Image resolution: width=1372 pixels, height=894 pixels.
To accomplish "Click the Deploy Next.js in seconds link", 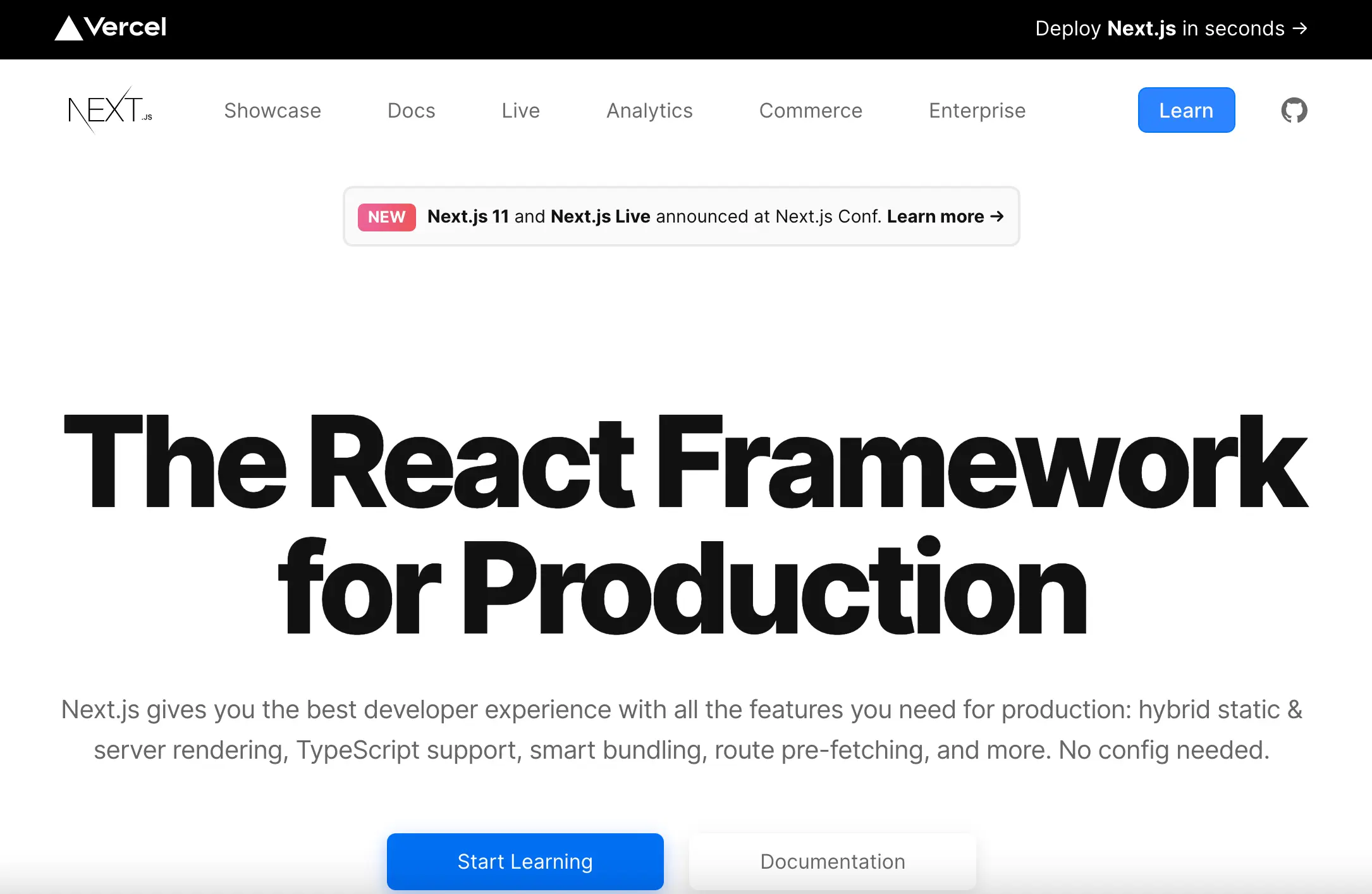I will (1170, 28).
